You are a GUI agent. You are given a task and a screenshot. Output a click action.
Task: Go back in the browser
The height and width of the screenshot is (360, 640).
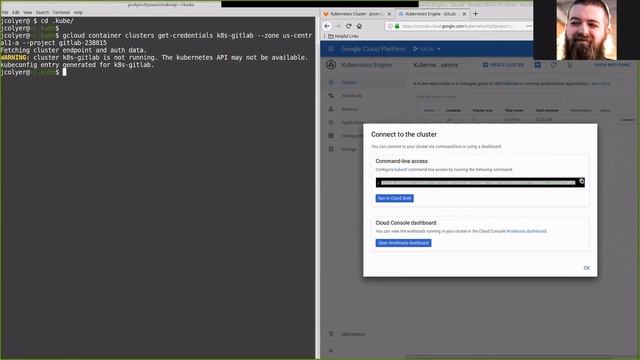point(327,26)
